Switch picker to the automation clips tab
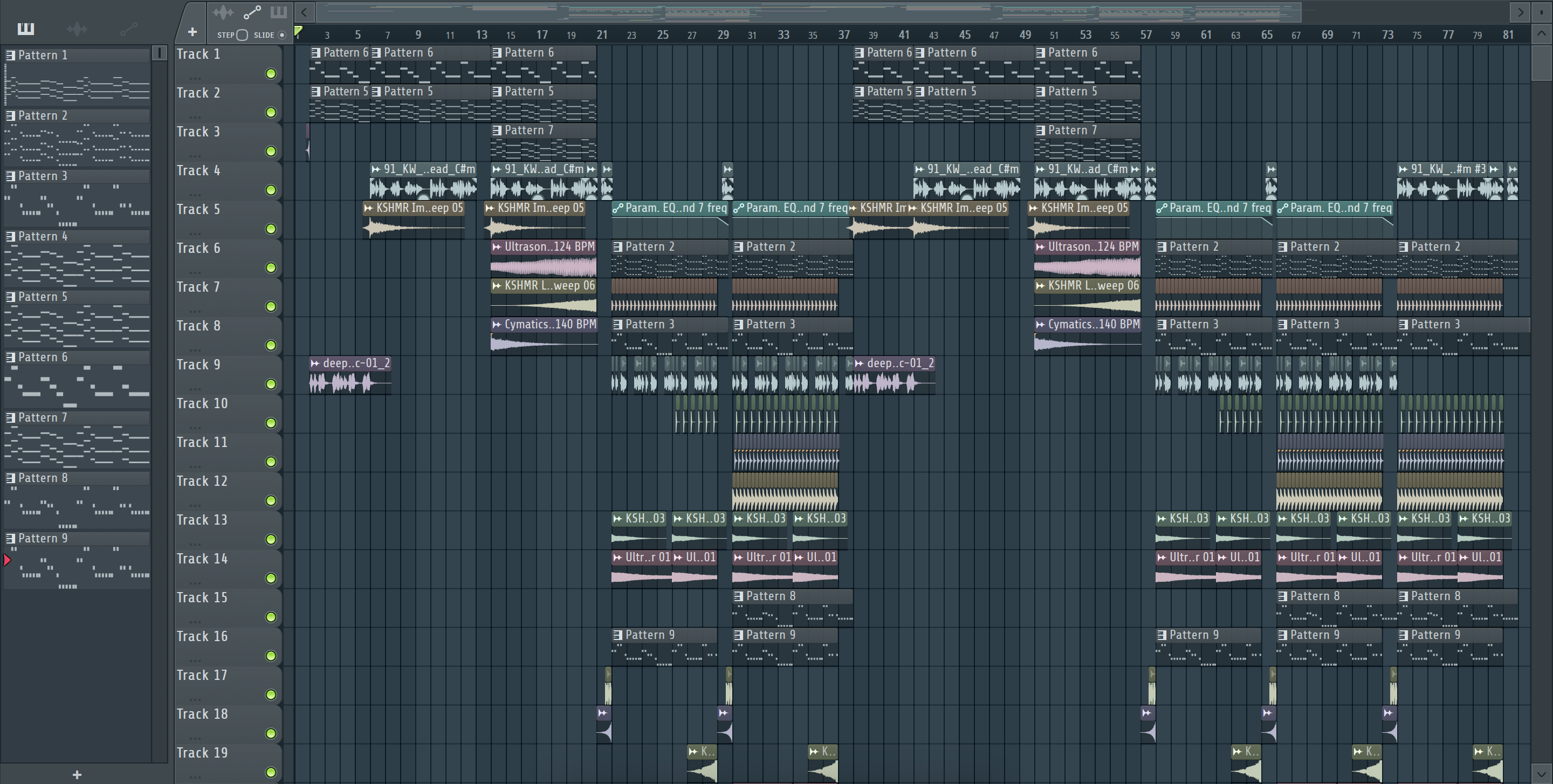Screen dimensions: 1553x784 pos(128,29)
